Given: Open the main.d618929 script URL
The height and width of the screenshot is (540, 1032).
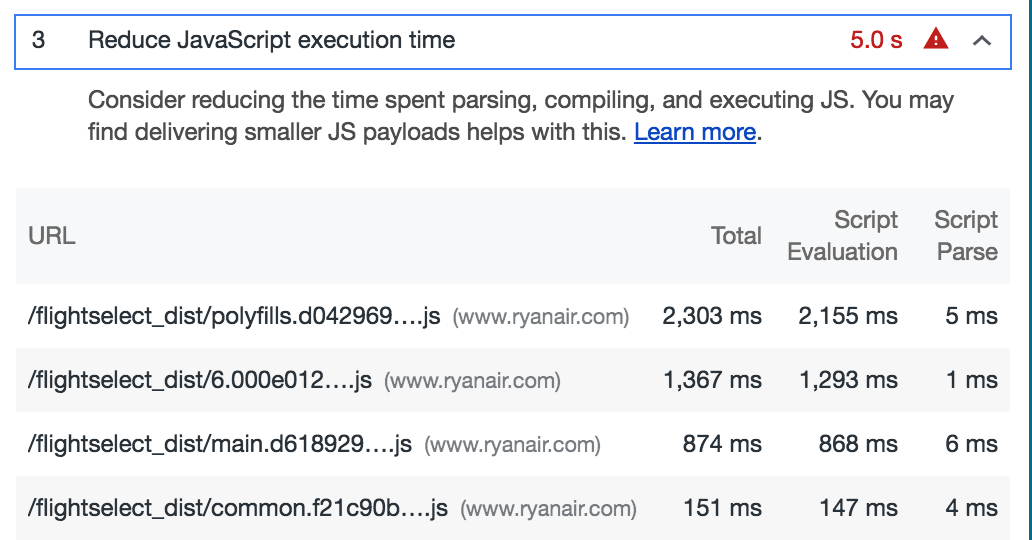Looking at the screenshot, I should 220,445.
